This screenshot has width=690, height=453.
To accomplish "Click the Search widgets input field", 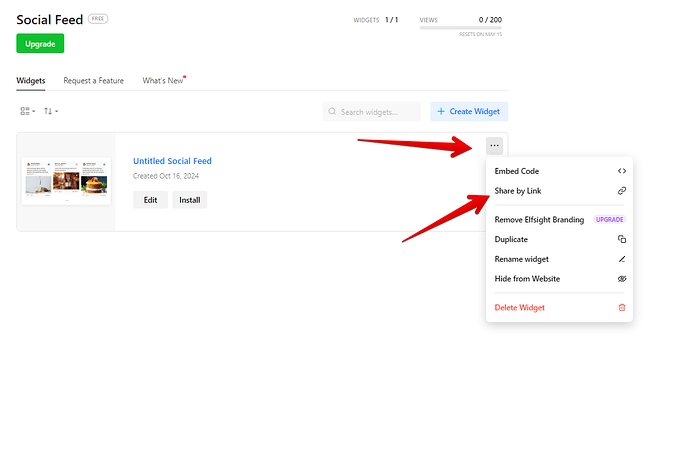I will pyautogui.click(x=372, y=112).
